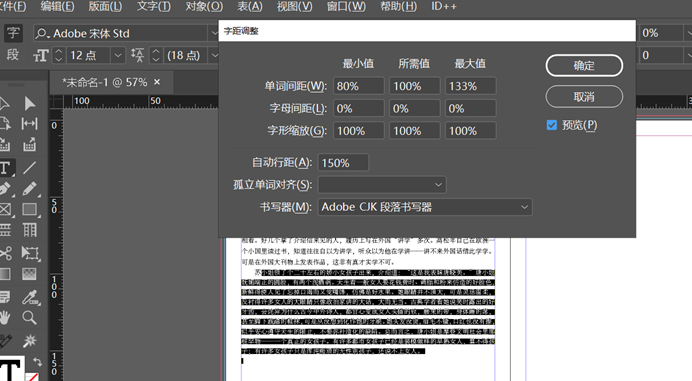
Task: Select the Pen tool
Action: coord(5,189)
